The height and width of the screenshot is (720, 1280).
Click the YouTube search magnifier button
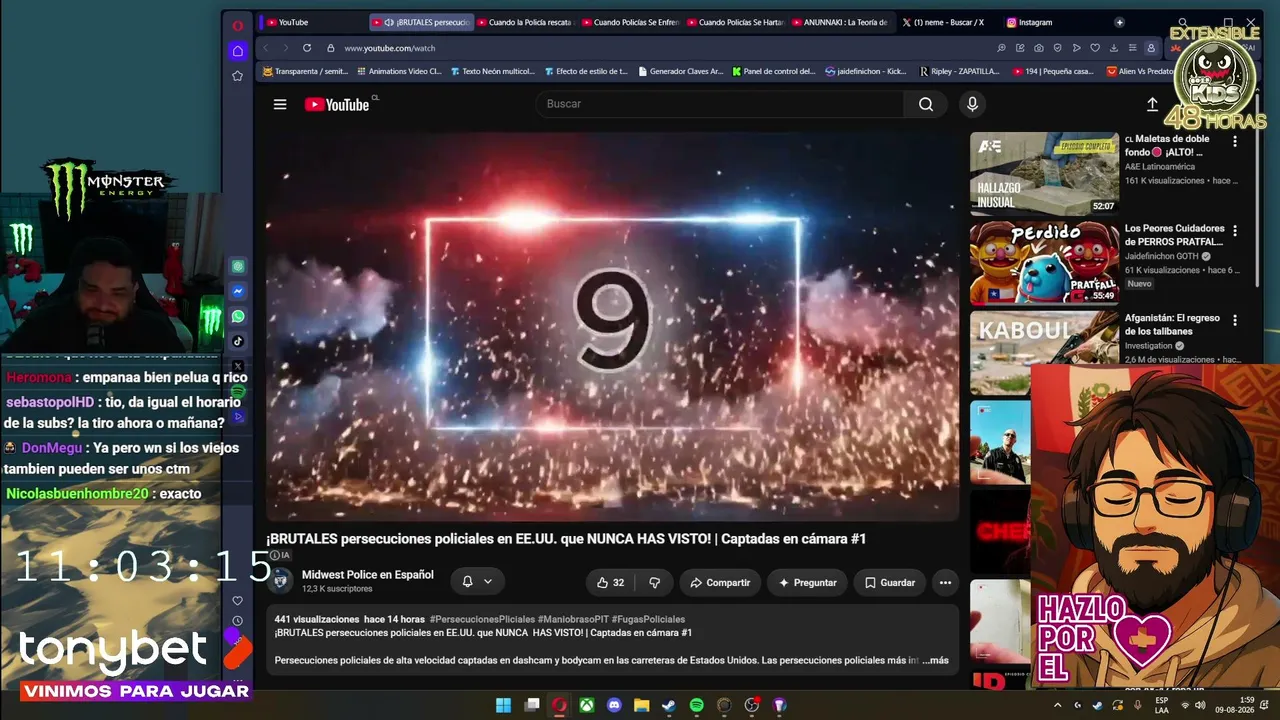pyautogui.click(x=926, y=104)
